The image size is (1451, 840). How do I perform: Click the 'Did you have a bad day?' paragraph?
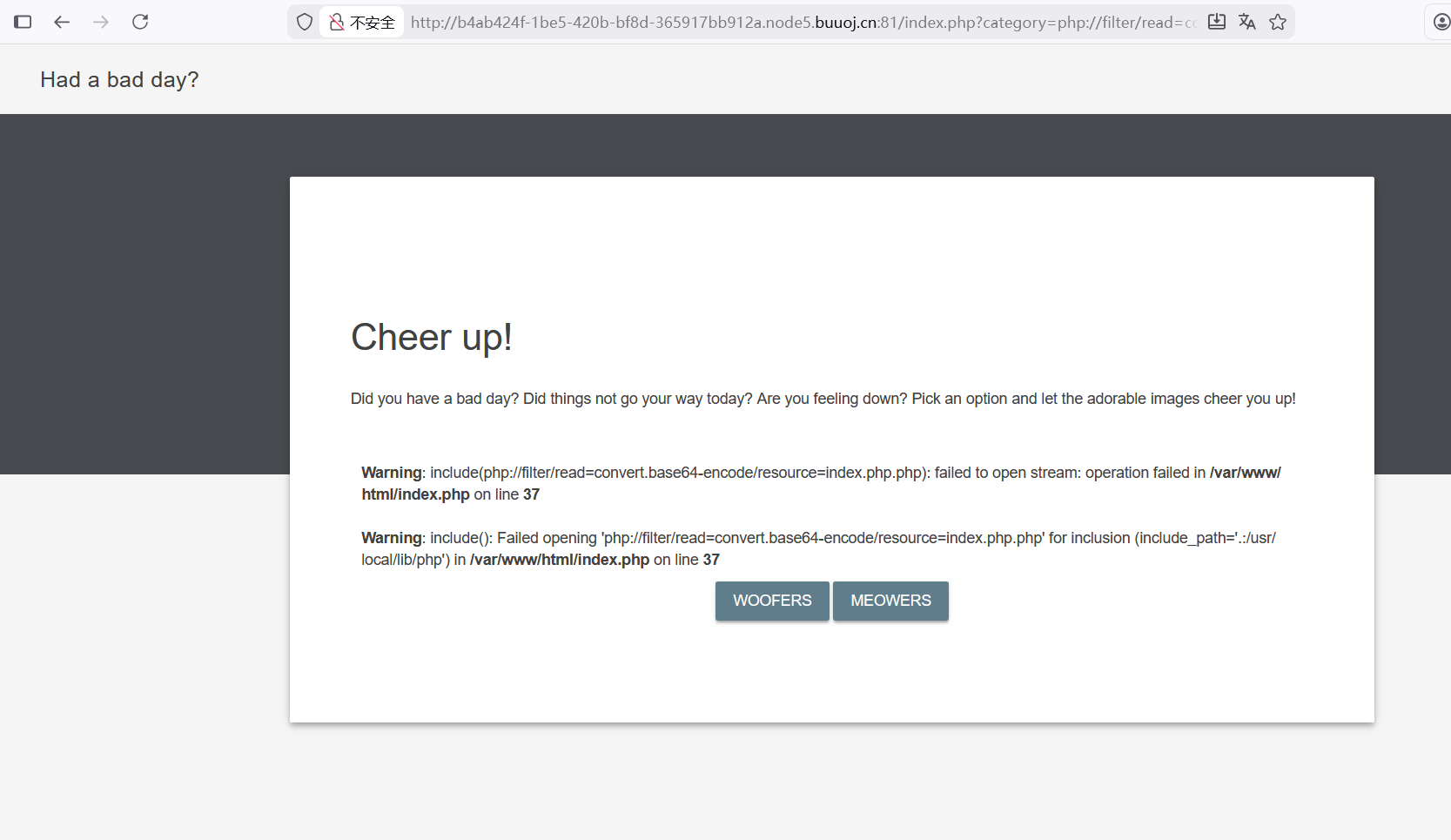(x=823, y=399)
